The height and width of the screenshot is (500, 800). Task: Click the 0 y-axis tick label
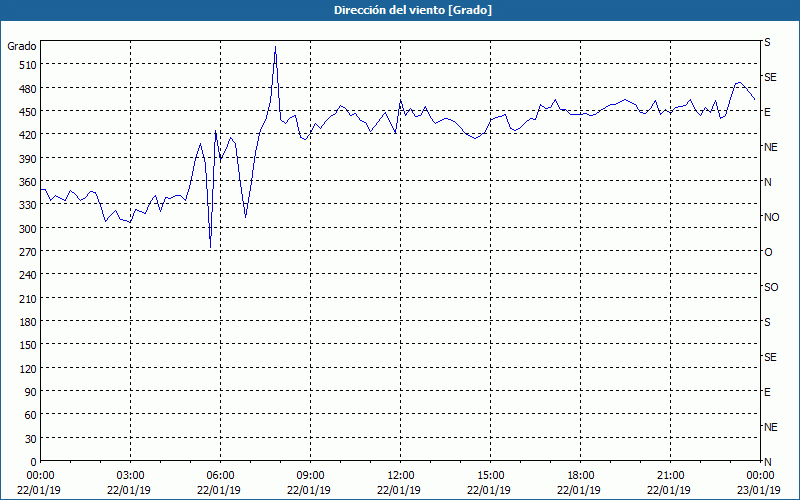34,462
